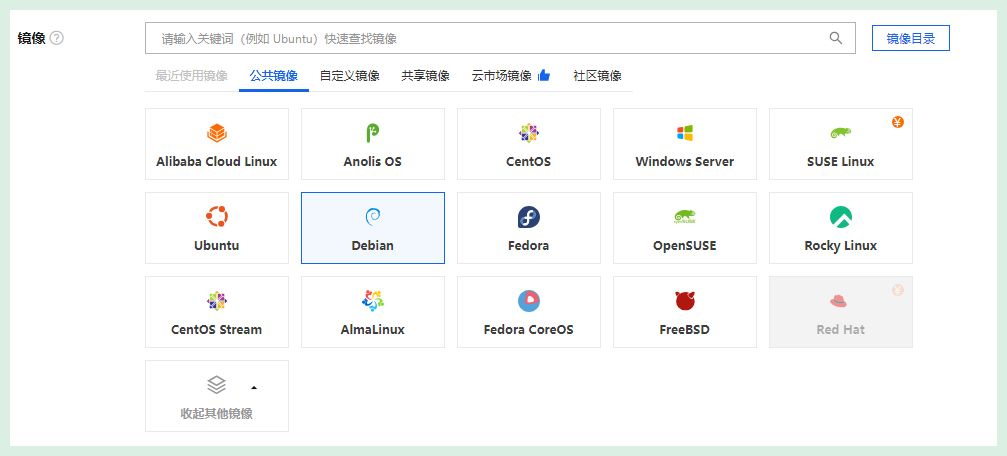The width and height of the screenshot is (1007, 456).
Task: Pick the Rocky Linux label
Action: [841, 245]
